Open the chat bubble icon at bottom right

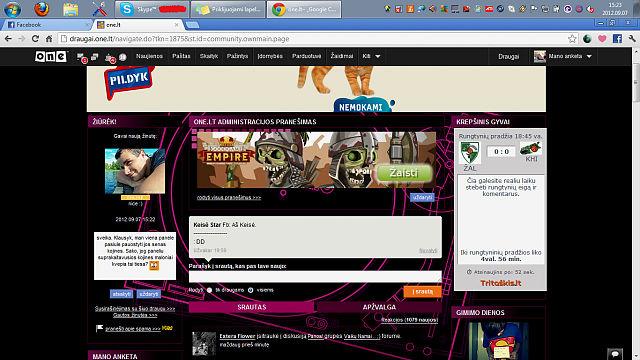(615, 353)
